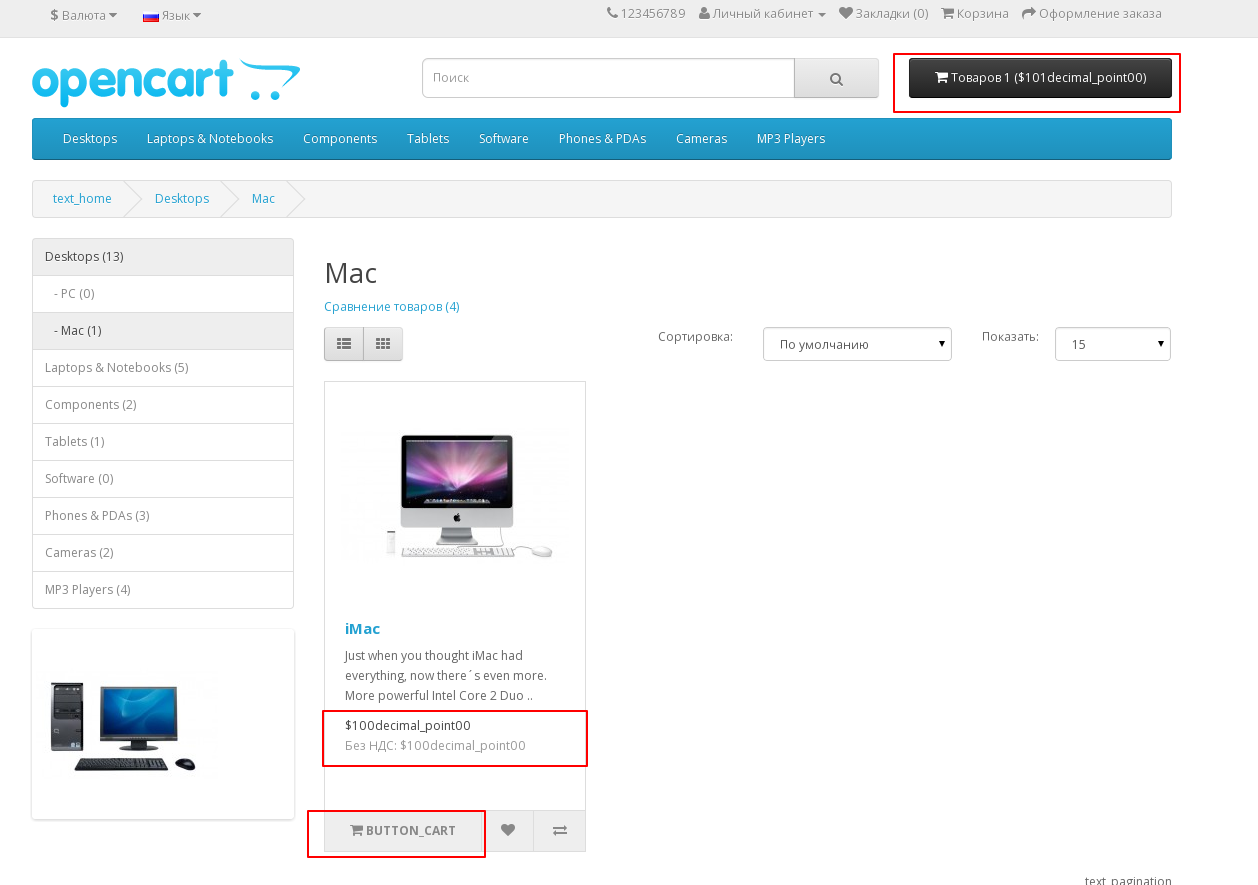Select Software (0) in sidebar
The height and width of the screenshot is (885, 1258).
163,479
